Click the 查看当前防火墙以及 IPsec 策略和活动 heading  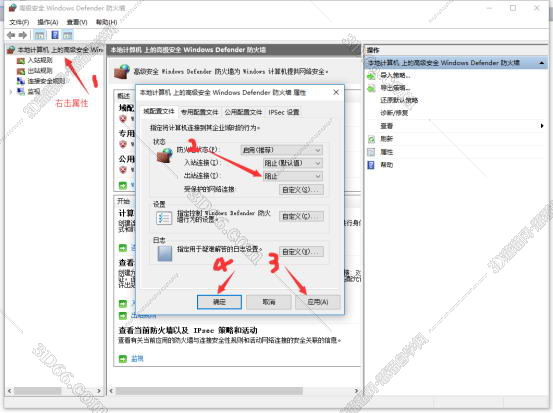(x=188, y=330)
